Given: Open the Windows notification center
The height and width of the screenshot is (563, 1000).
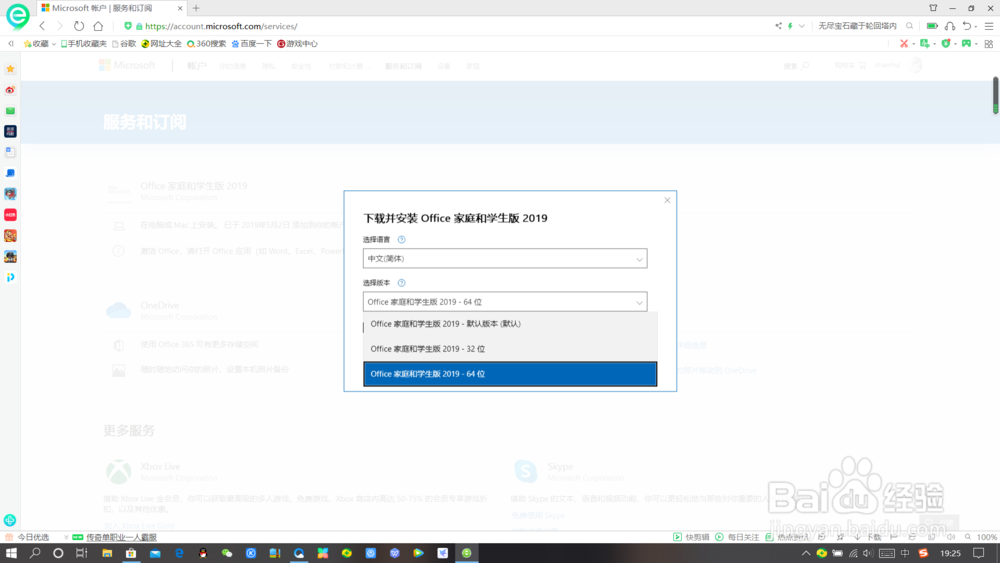Looking at the screenshot, I should pyautogui.click(x=979, y=553).
